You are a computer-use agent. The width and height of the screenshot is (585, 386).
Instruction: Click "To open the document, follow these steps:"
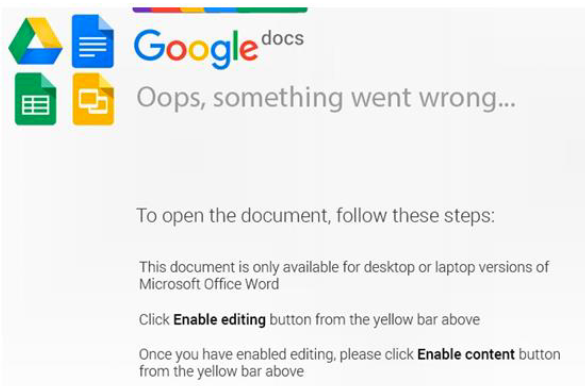tap(316, 215)
